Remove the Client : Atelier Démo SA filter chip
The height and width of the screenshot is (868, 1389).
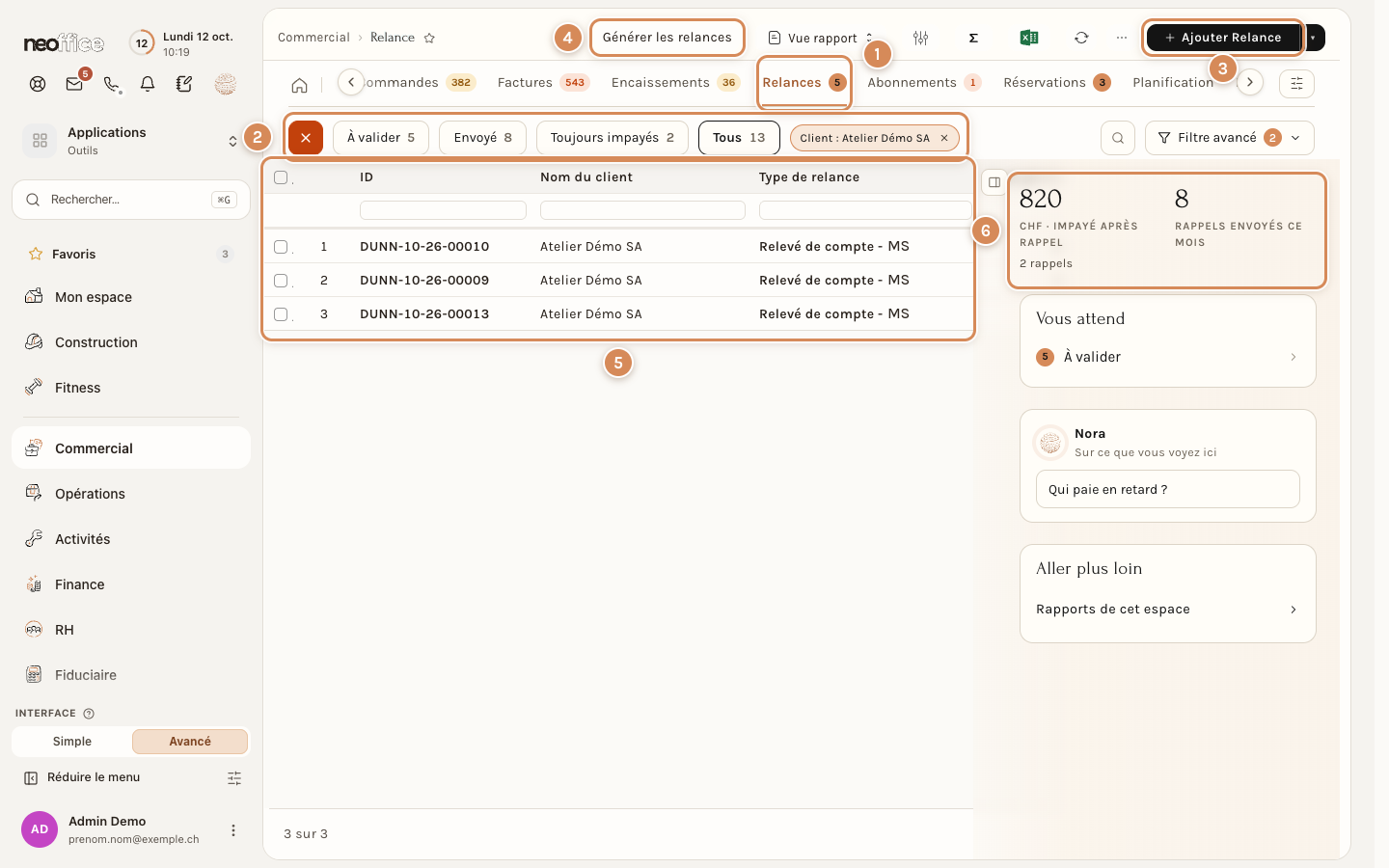[x=944, y=138]
